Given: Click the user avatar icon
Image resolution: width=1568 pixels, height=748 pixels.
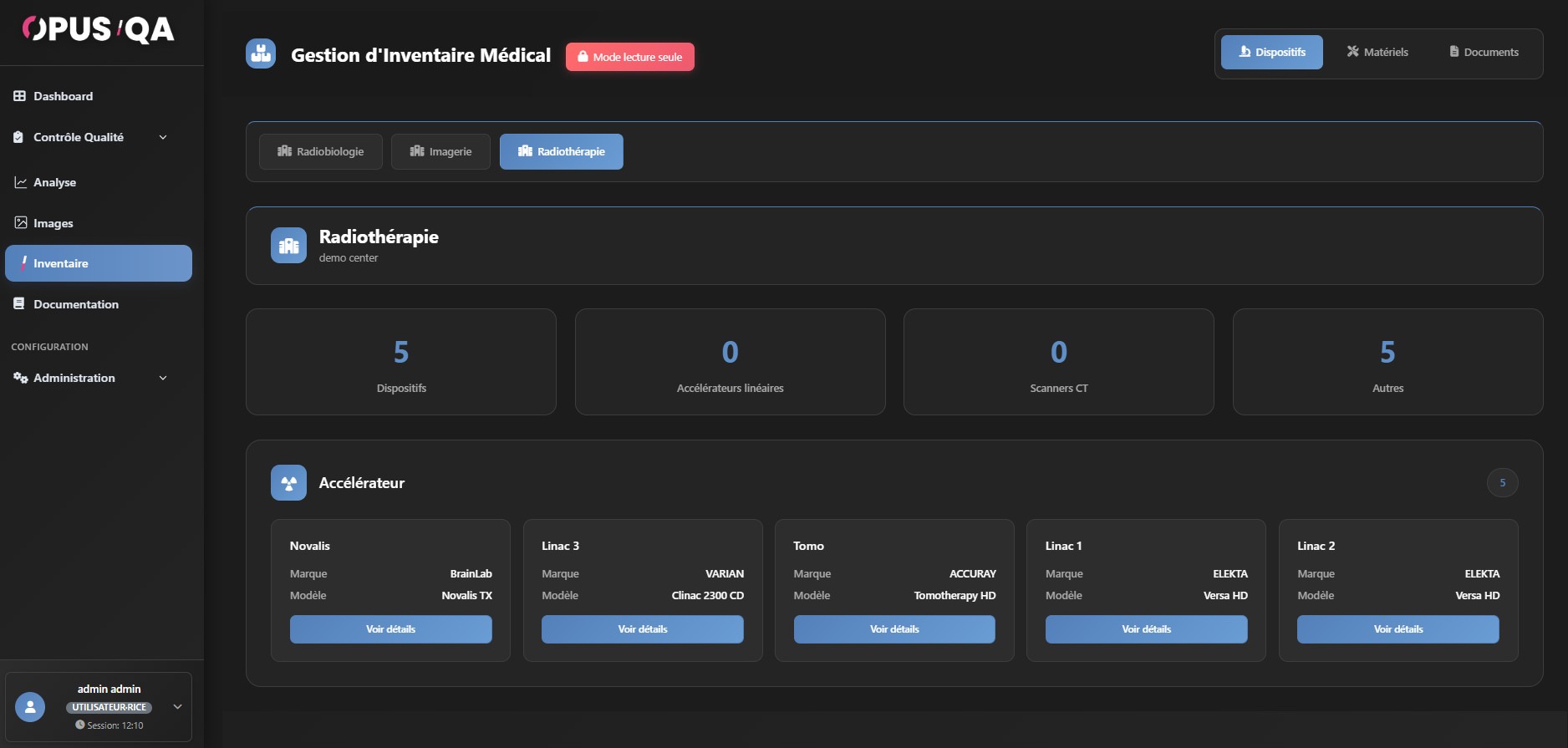Looking at the screenshot, I should coord(30,707).
